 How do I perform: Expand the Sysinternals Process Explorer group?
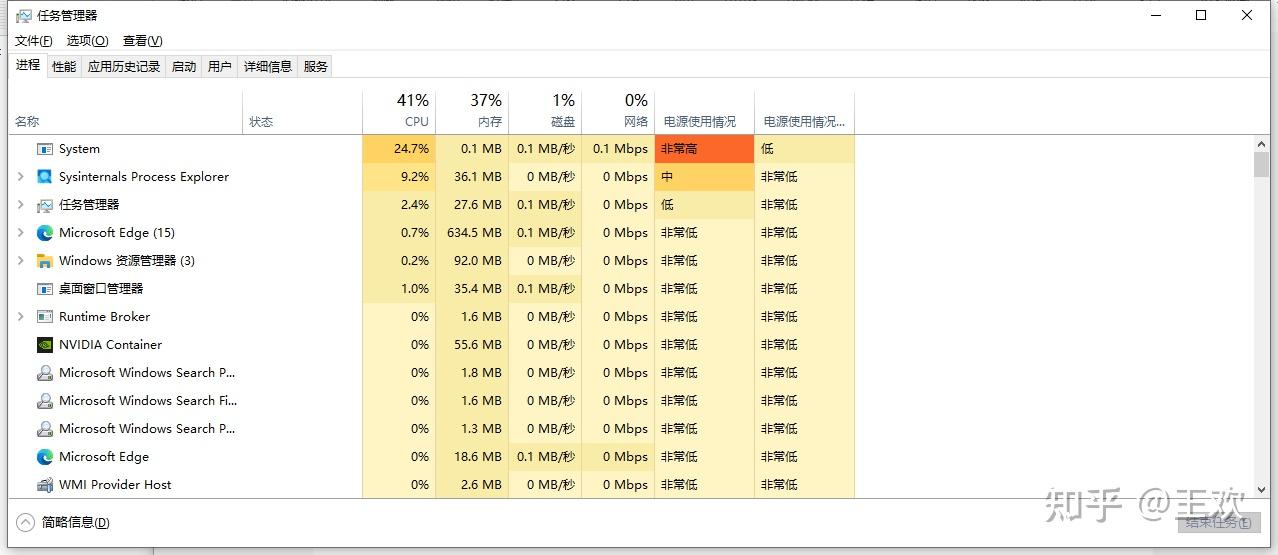pos(21,177)
